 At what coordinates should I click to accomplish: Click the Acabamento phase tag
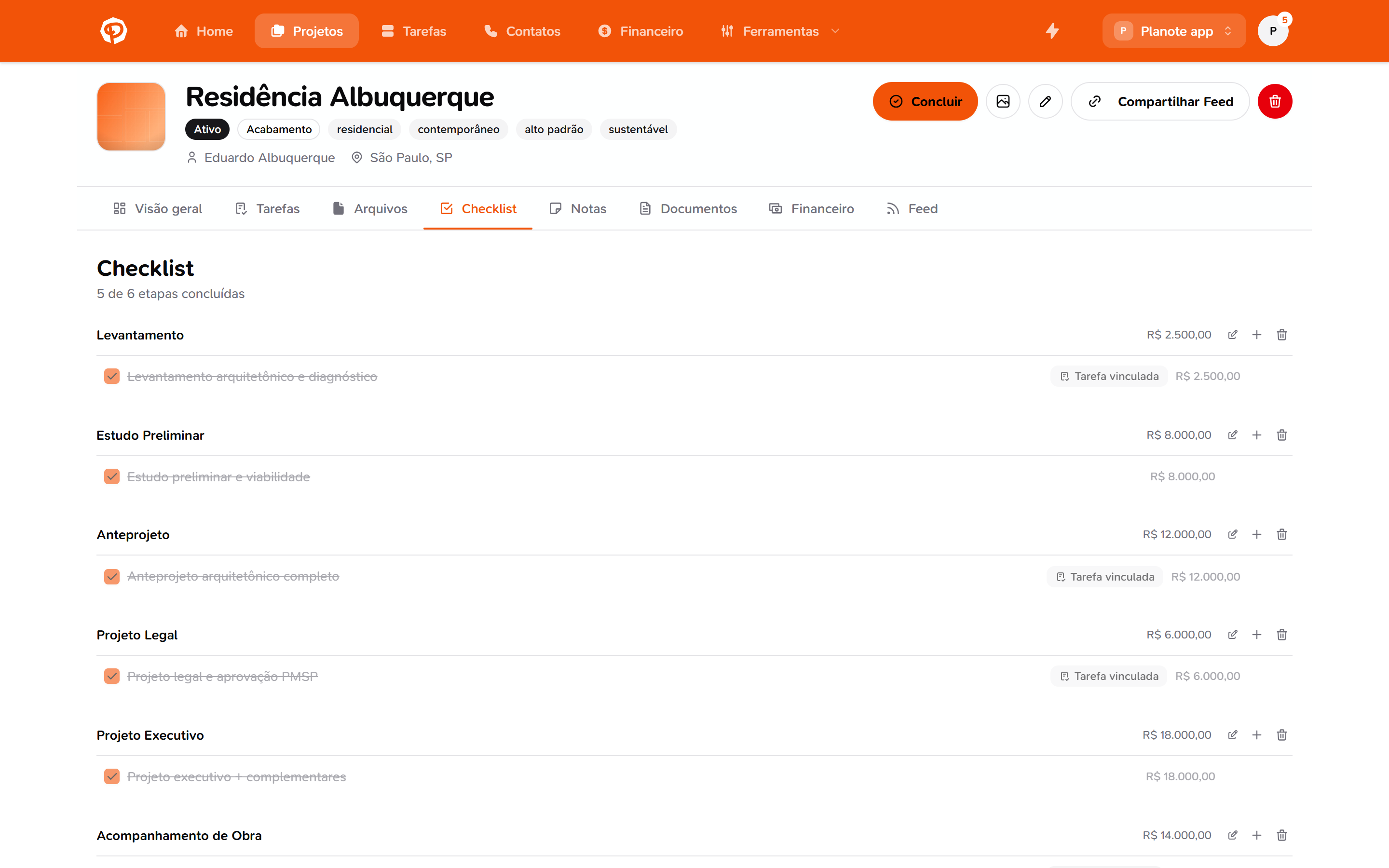point(279,129)
